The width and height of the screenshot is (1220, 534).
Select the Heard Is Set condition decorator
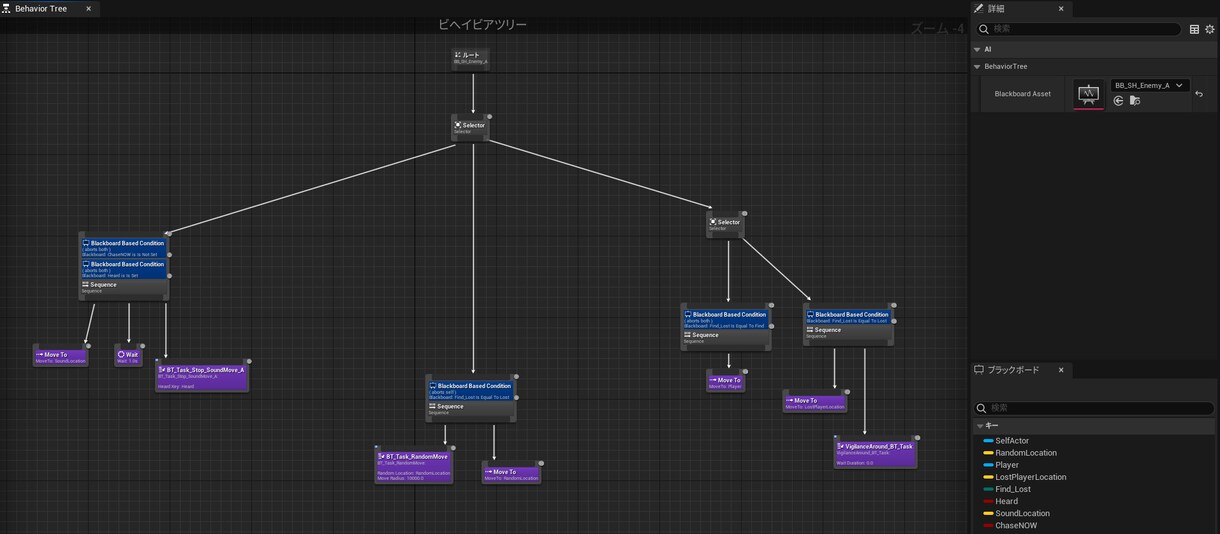(125, 269)
